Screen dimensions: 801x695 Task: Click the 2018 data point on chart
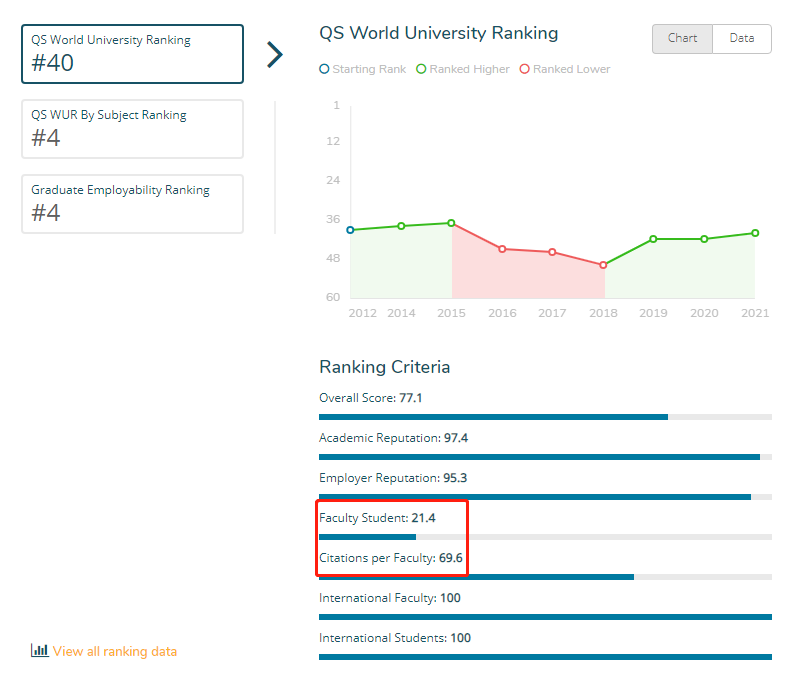click(x=603, y=265)
